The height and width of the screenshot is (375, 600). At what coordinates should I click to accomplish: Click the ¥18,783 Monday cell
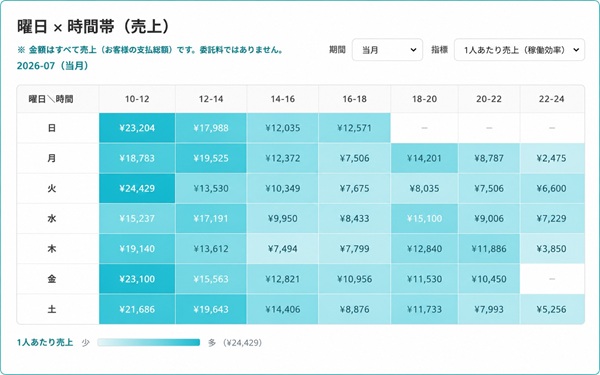(137, 158)
